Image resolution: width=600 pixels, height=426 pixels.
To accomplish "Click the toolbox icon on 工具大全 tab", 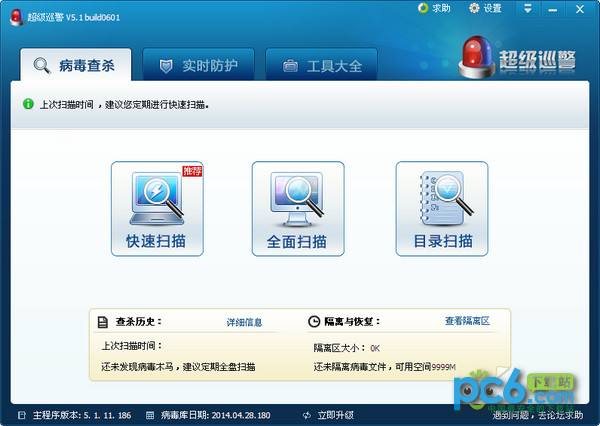I will tap(290, 66).
